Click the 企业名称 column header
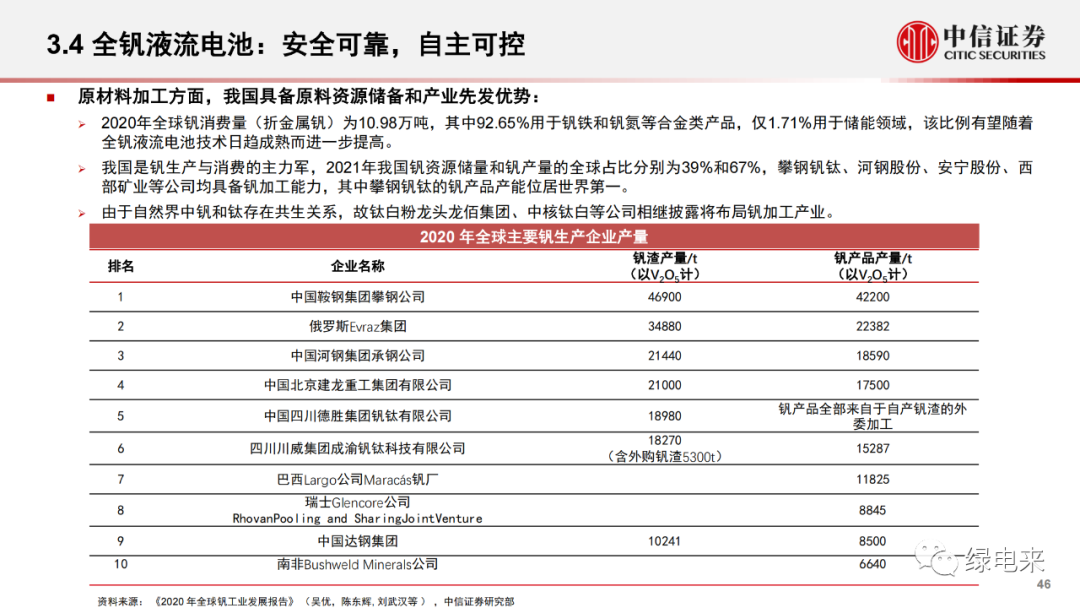 357,266
